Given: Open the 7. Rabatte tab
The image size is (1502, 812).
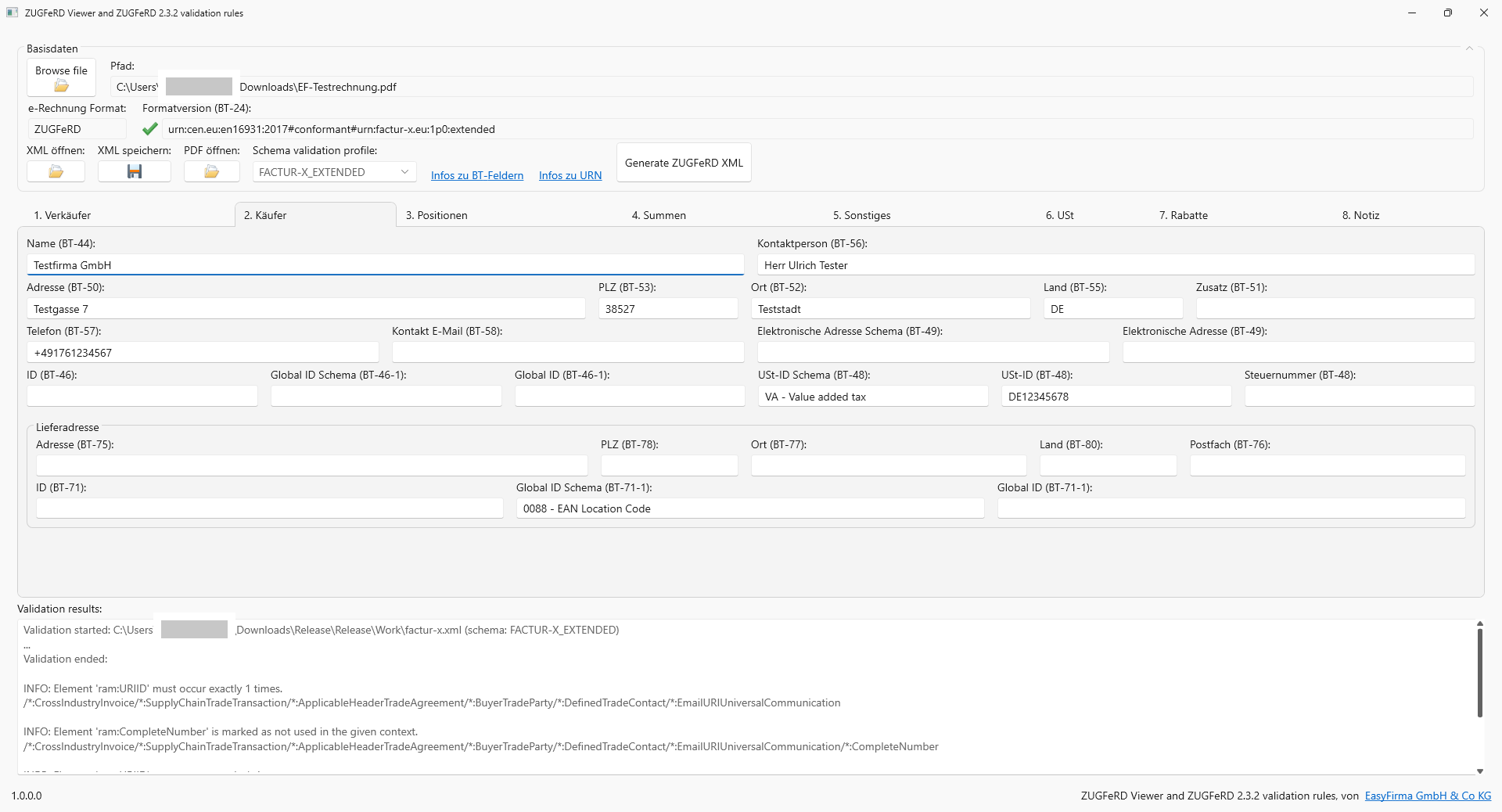Looking at the screenshot, I should click(x=1183, y=215).
